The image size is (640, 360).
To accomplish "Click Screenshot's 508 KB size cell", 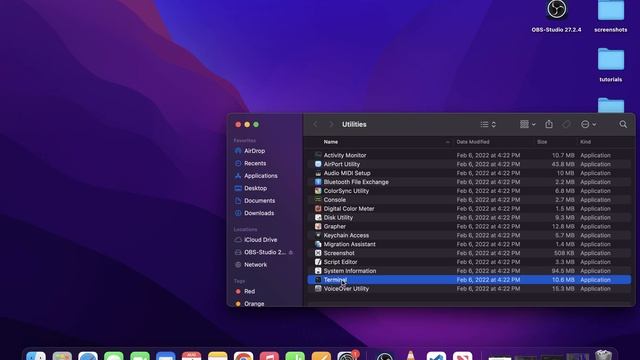I will coord(564,253).
